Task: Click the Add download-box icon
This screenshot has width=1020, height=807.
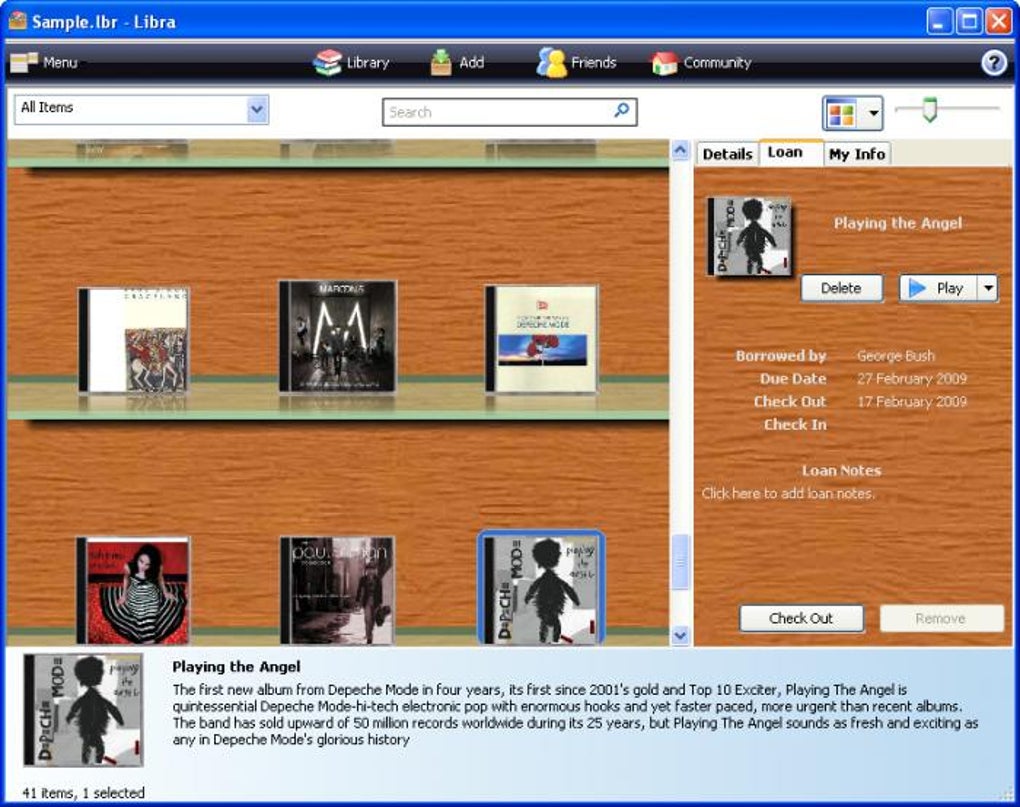Action: 441,62
